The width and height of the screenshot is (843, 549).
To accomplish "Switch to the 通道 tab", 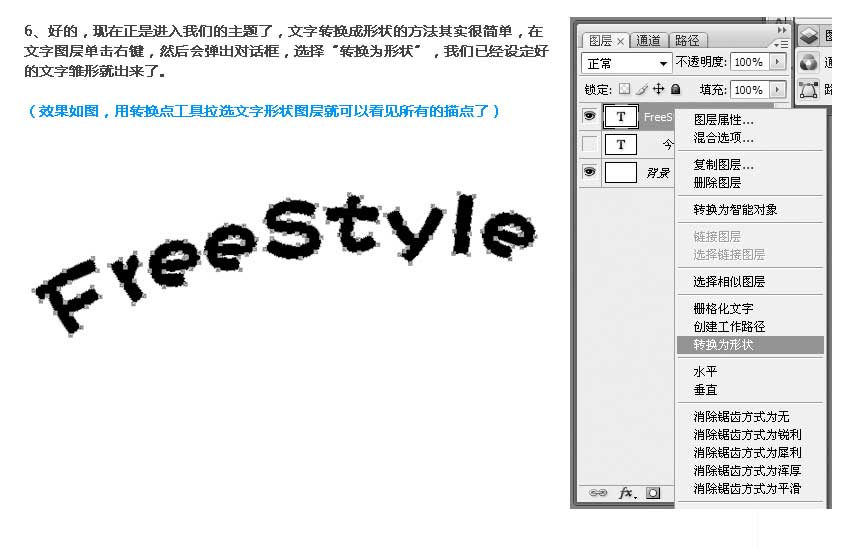I will (649, 41).
